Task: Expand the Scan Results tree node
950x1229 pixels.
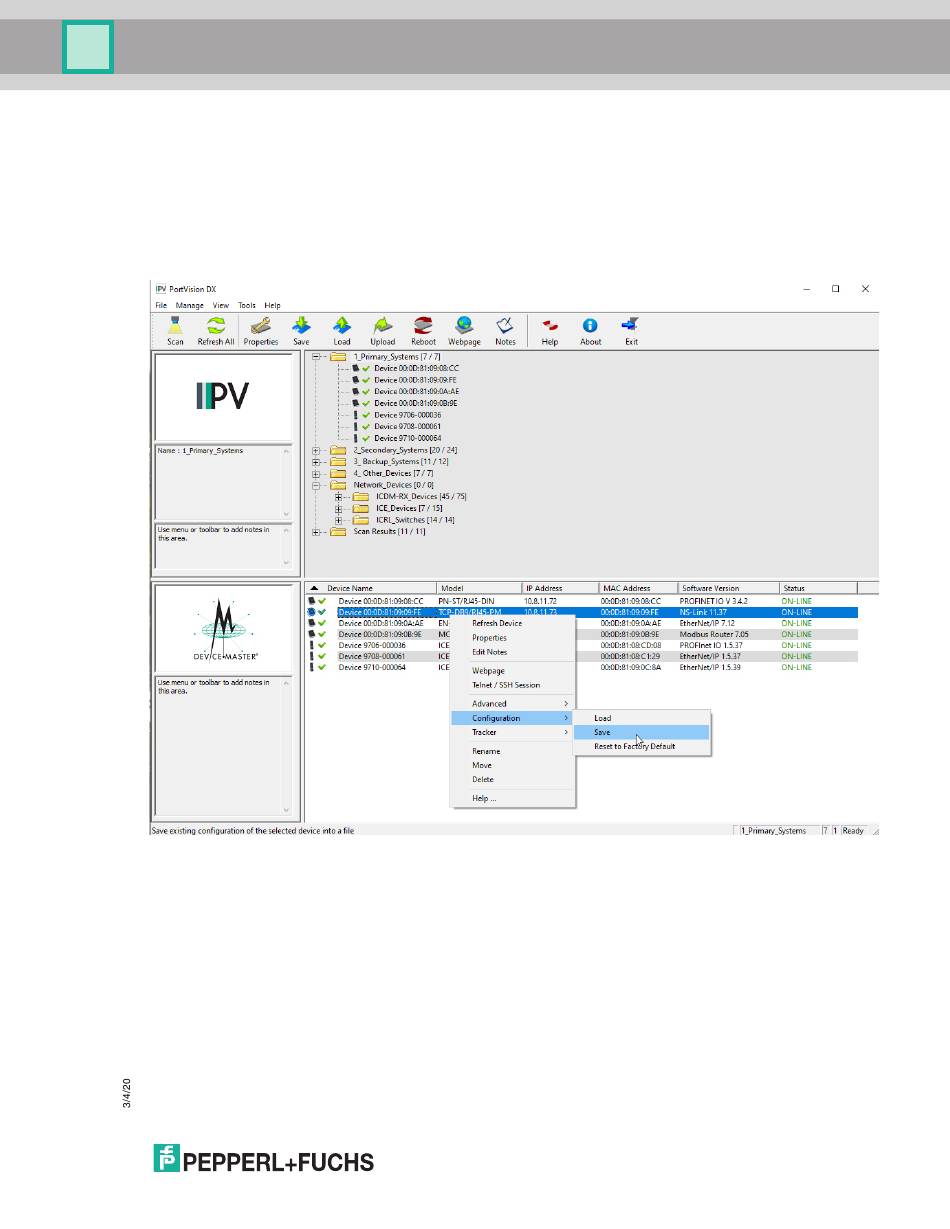Action: tap(316, 532)
